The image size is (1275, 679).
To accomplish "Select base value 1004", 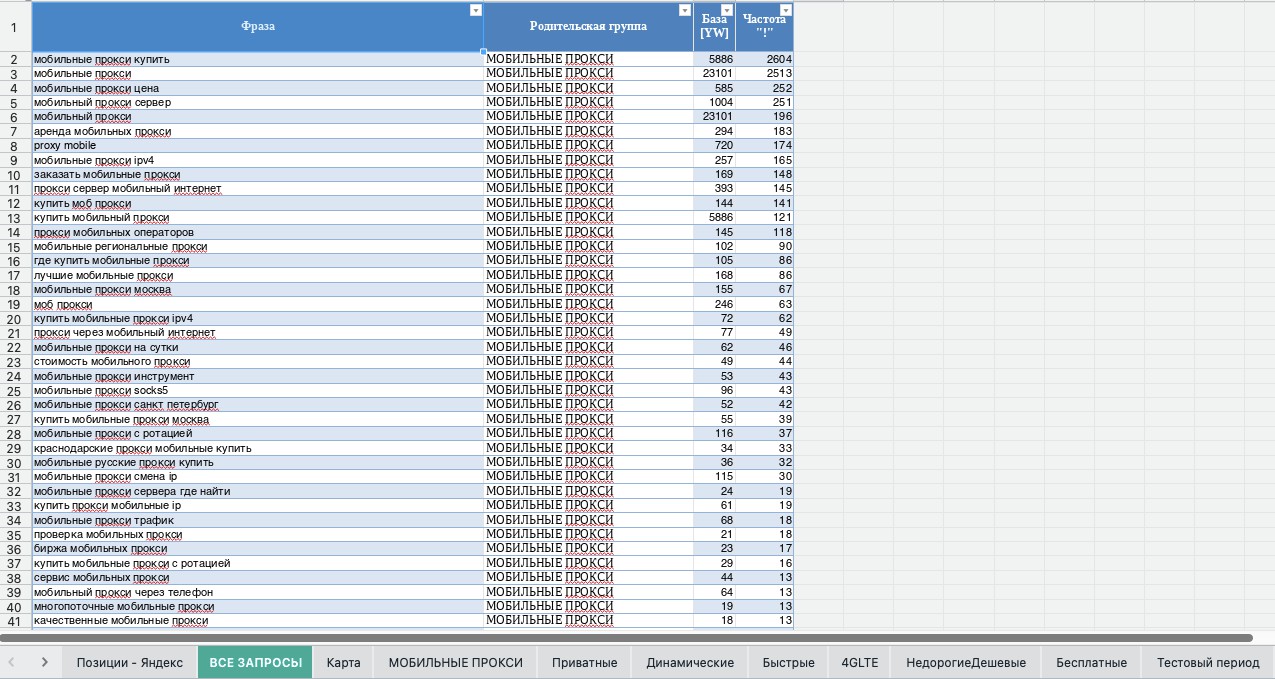I will tap(714, 102).
